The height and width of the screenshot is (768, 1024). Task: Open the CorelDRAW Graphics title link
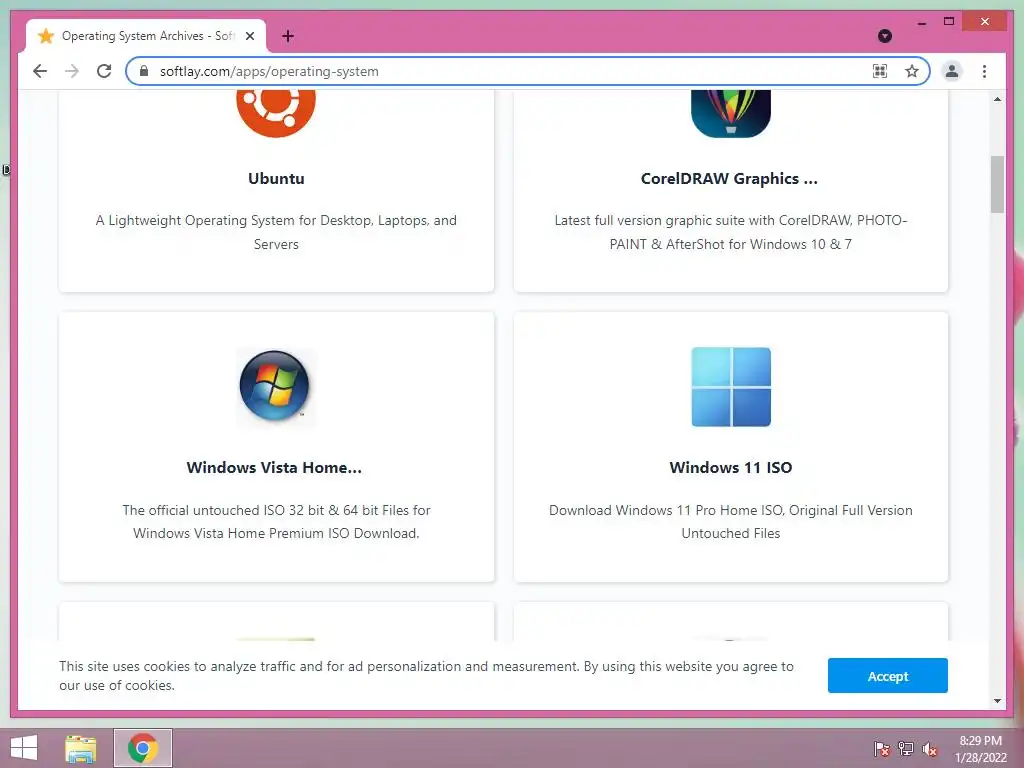[729, 178]
